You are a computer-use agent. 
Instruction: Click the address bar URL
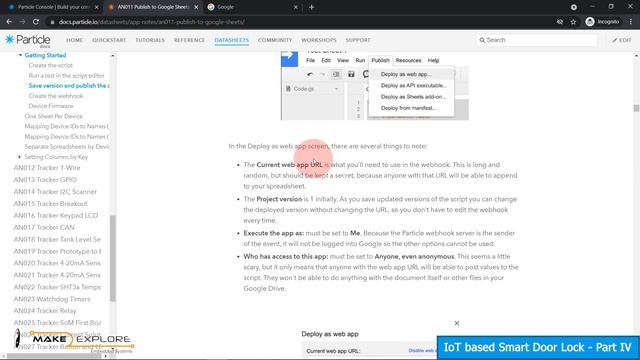coord(151,22)
